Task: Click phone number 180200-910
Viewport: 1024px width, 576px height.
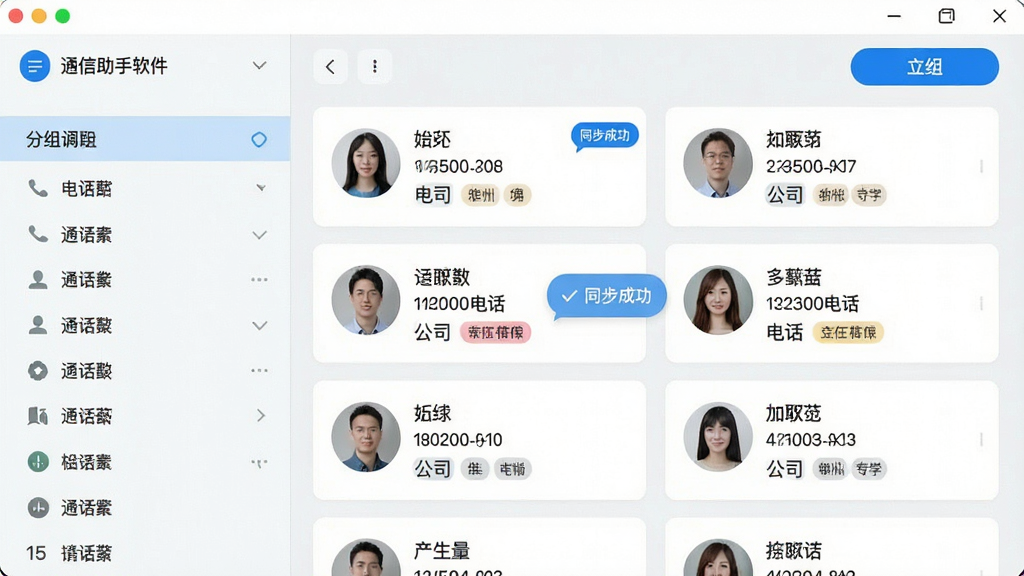Action: point(458,440)
